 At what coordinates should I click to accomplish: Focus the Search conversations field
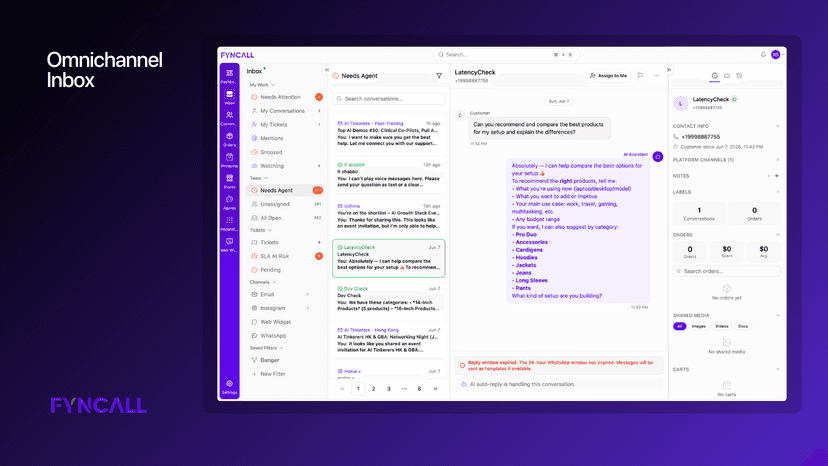pyautogui.click(x=389, y=99)
